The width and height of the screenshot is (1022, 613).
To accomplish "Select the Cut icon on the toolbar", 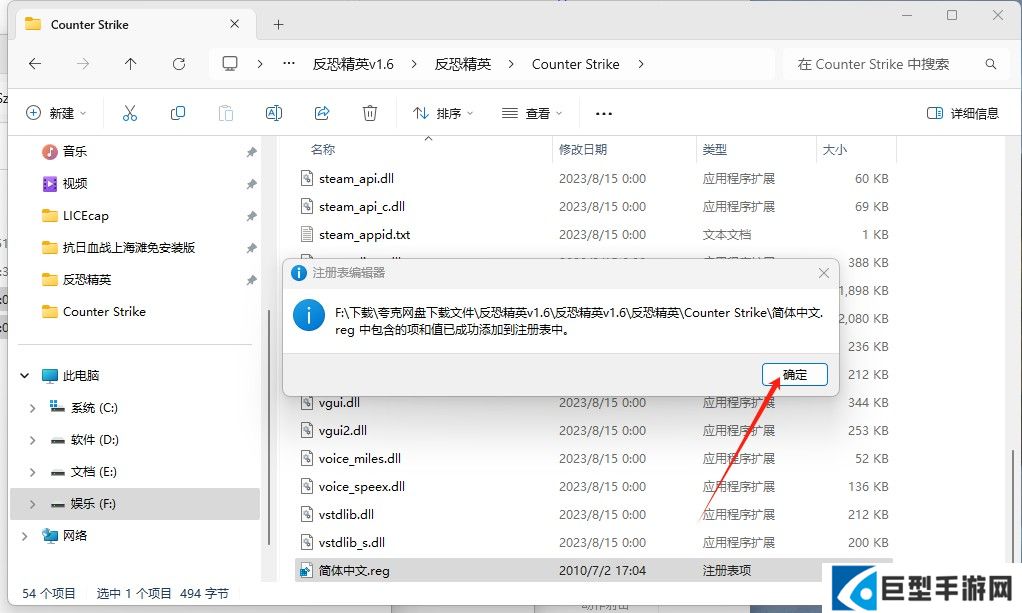I will coord(129,112).
